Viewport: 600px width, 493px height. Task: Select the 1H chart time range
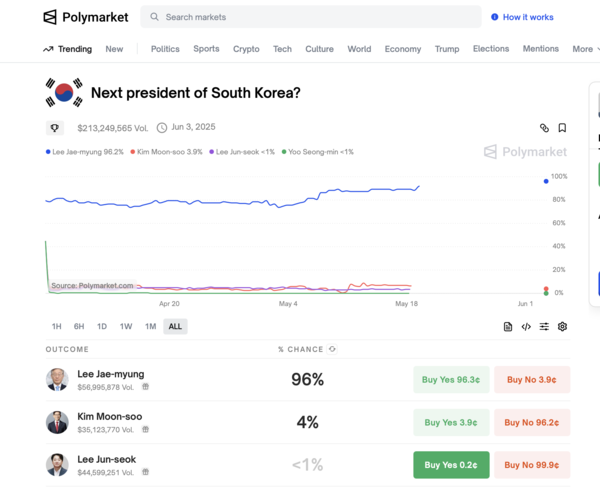pyautogui.click(x=57, y=327)
